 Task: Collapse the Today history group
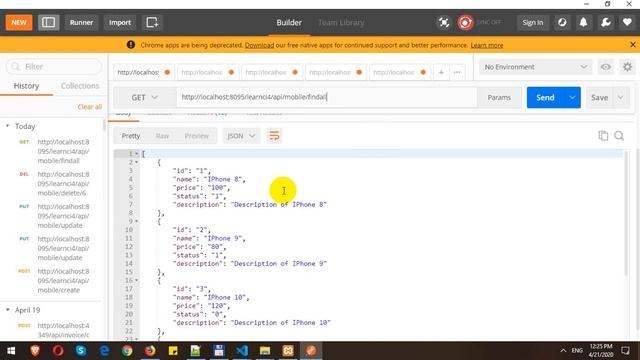pyautogui.click(x=8, y=126)
